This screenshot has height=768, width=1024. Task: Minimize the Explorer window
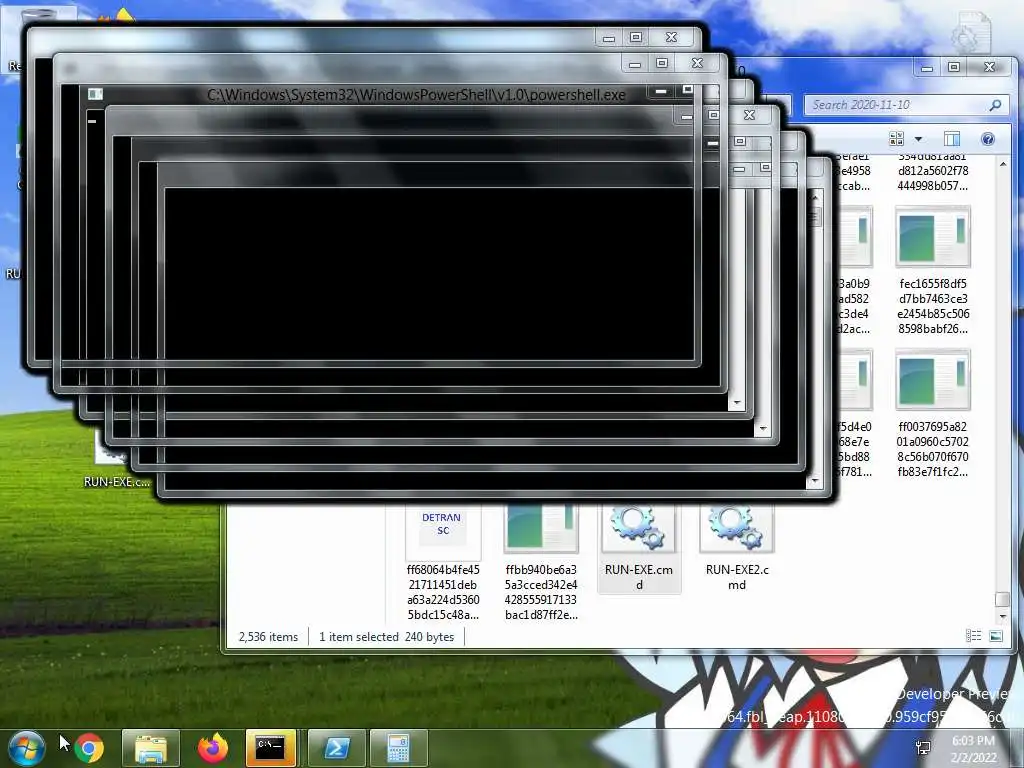(927, 67)
